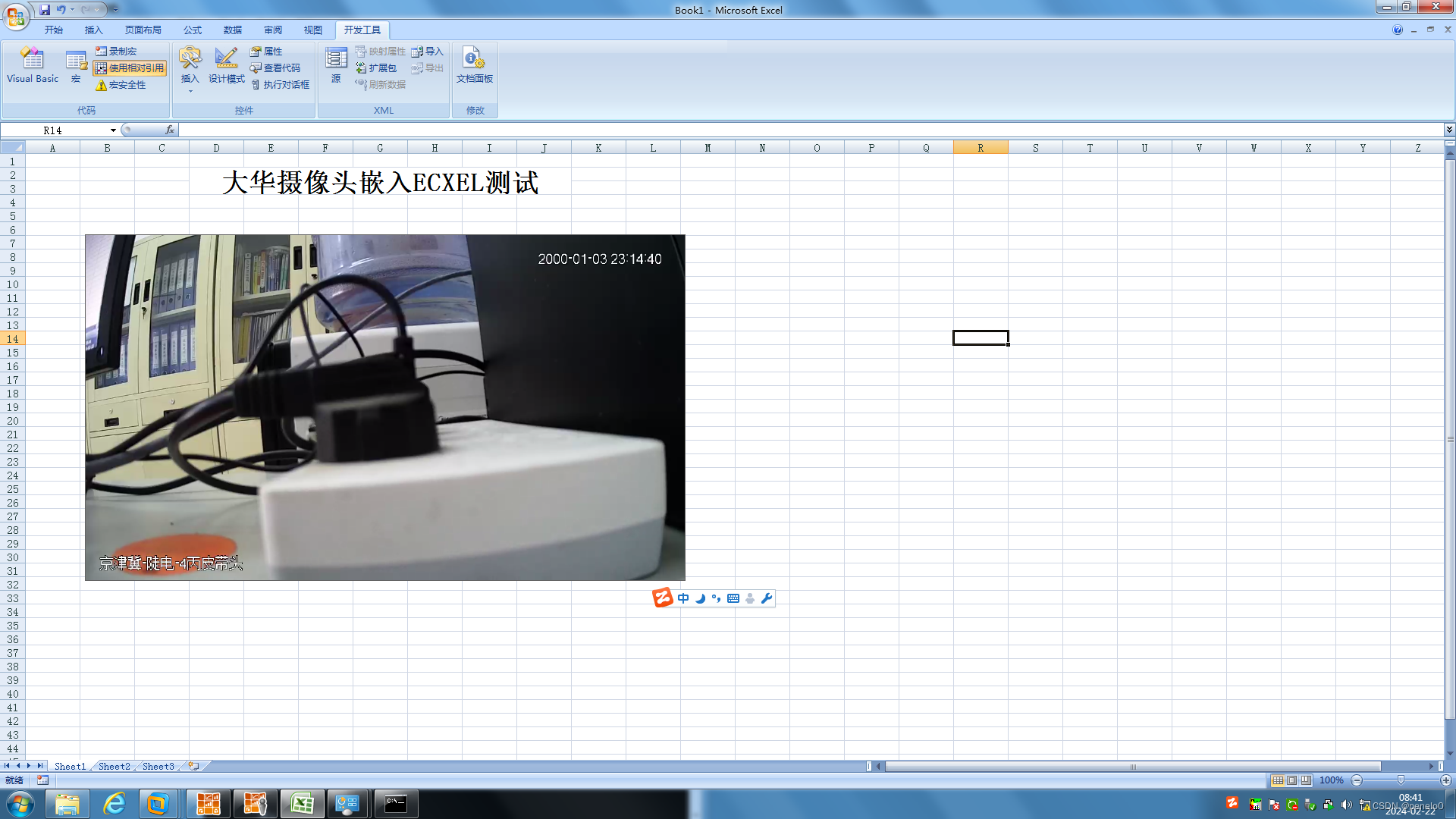Viewport: 1456px width, 819px height.
Task: Click the zoom slider handle
Action: (1401, 780)
